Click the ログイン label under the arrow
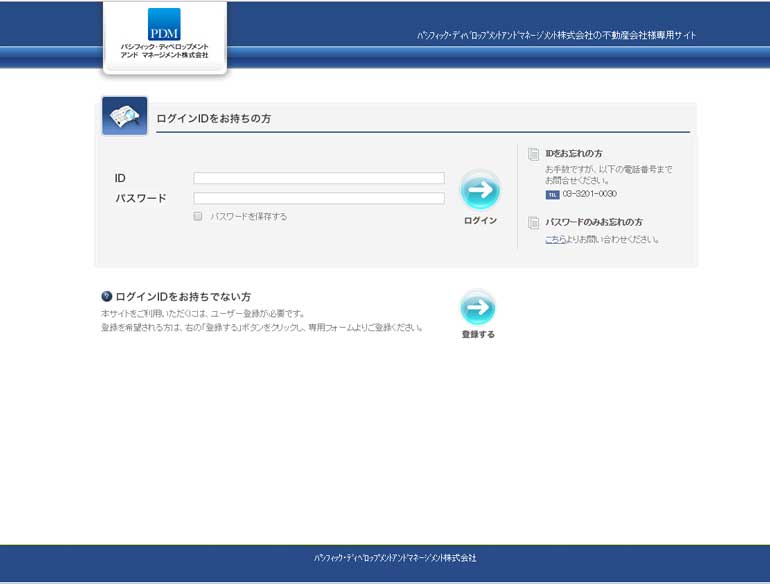The width and height of the screenshot is (770, 584). pyautogui.click(x=480, y=221)
